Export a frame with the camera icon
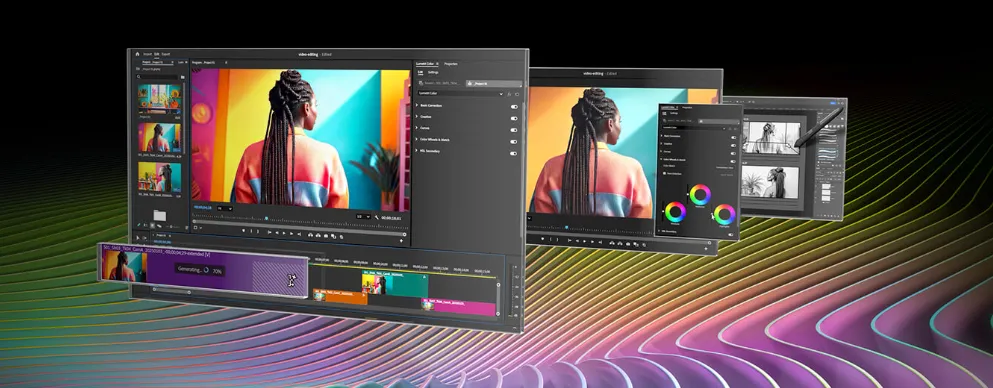 point(326,236)
